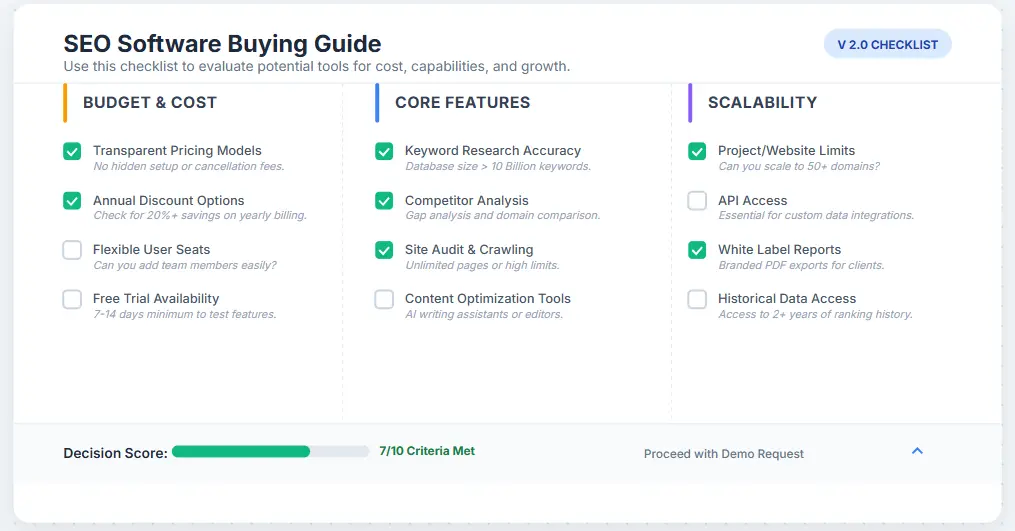Click 'Database size > 10 Billion keywords.' text
The width and height of the screenshot is (1015, 531).
click(498, 166)
